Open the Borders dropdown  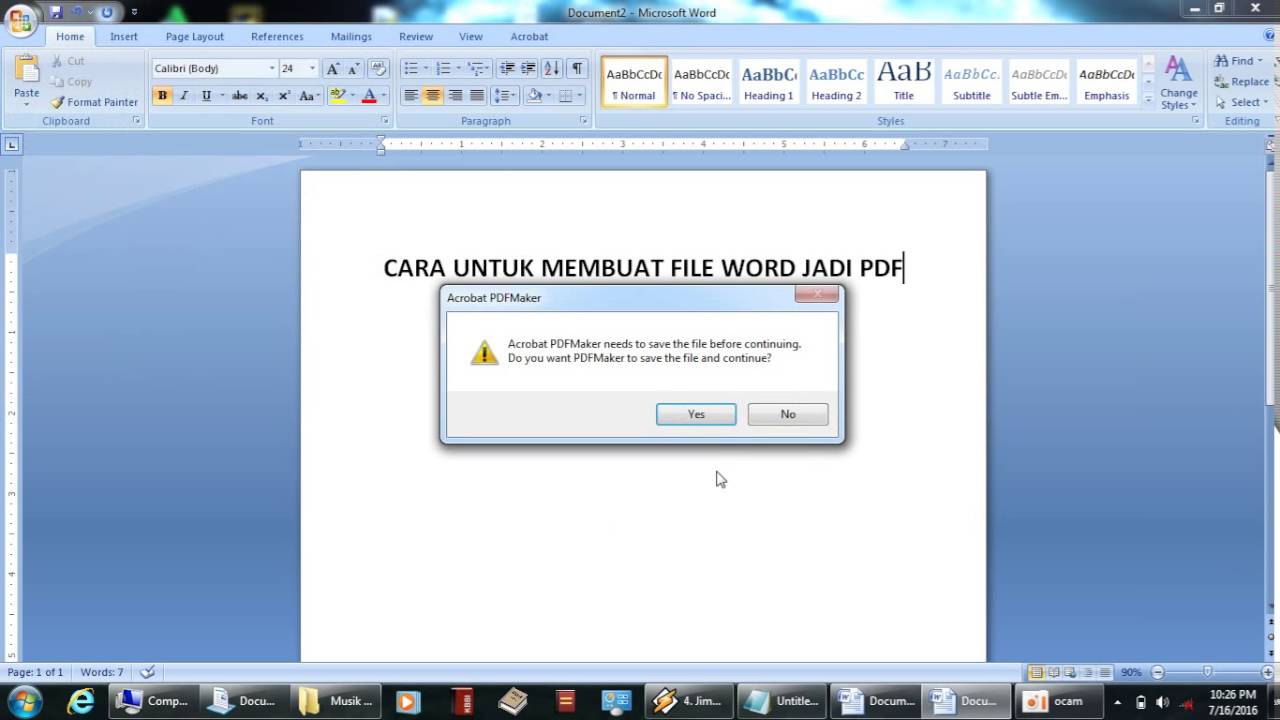(579, 96)
